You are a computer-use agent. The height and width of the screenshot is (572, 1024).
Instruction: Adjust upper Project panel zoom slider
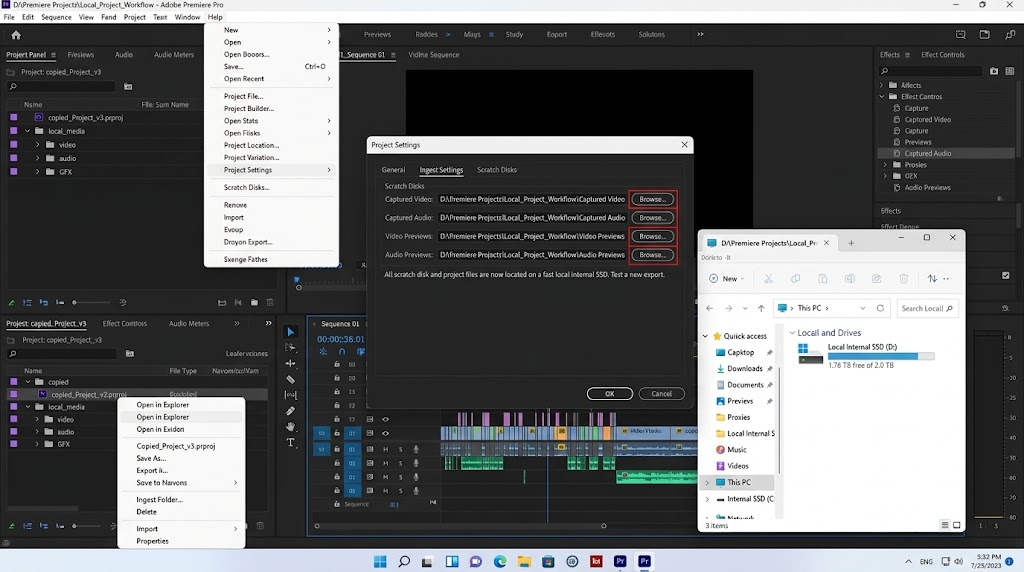91,302
